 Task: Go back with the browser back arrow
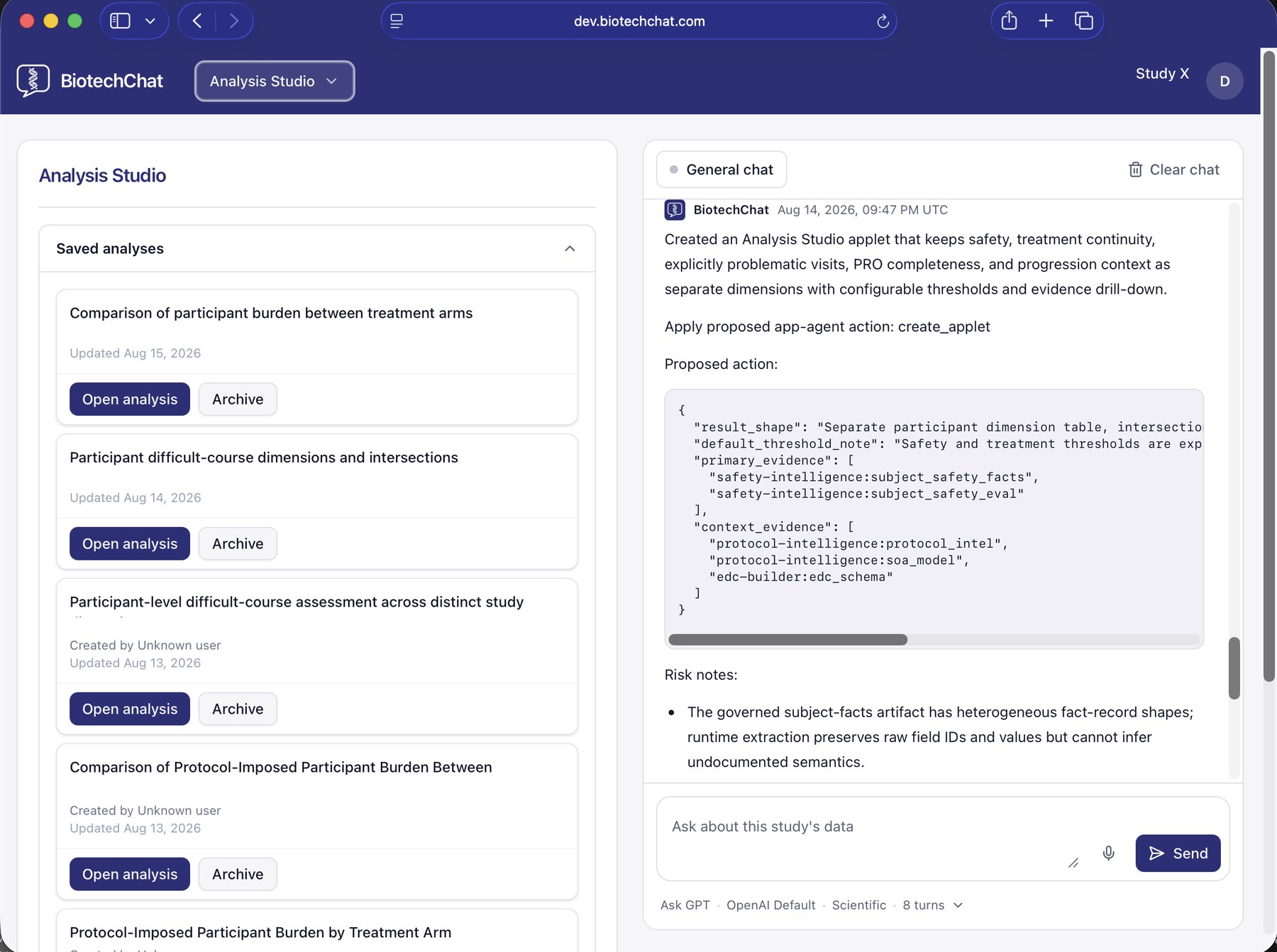[x=197, y=21]
